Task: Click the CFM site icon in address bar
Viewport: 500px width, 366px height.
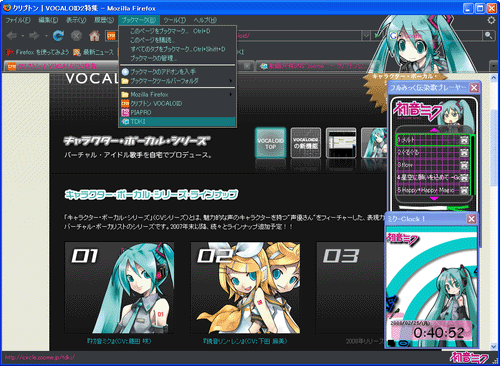Action: pos(111,35)
